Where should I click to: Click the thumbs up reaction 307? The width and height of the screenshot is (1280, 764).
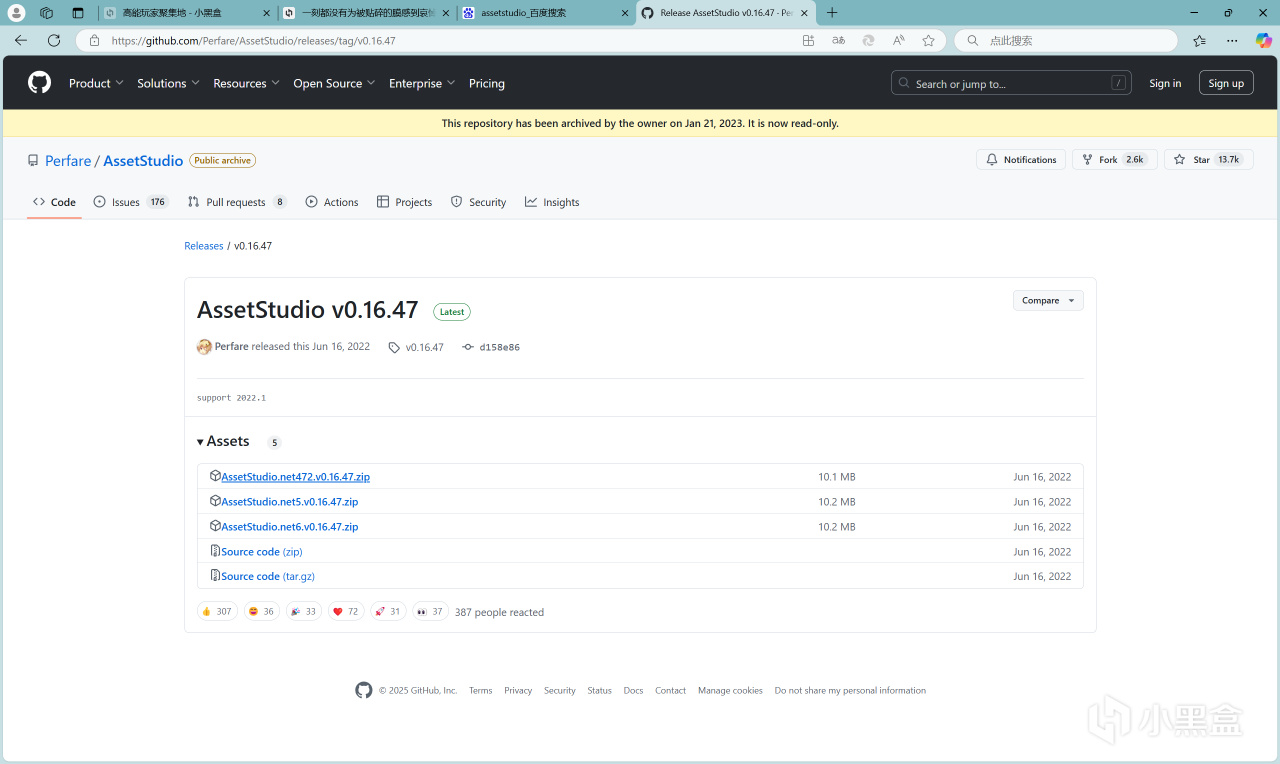(x=217, y=611)
